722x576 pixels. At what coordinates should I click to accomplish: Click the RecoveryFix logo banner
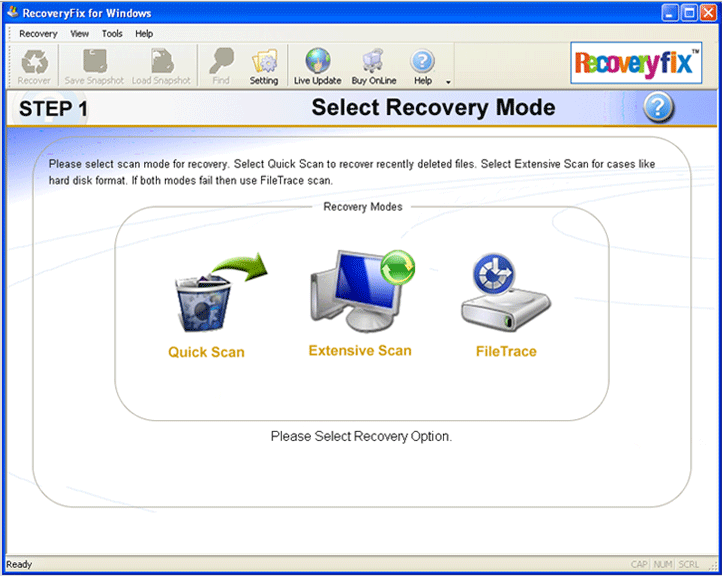636,63
